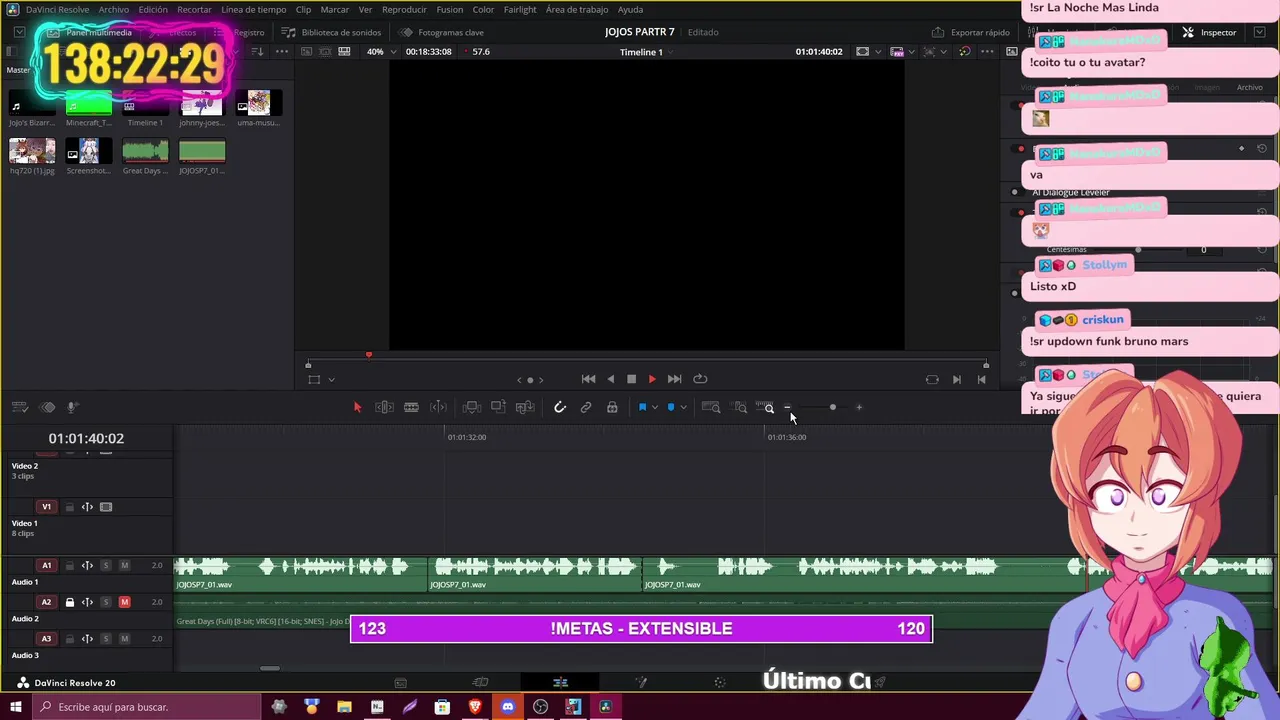Screen dimensions: 1280x720
Task: Go to last frame button
Action: [674, 379]
